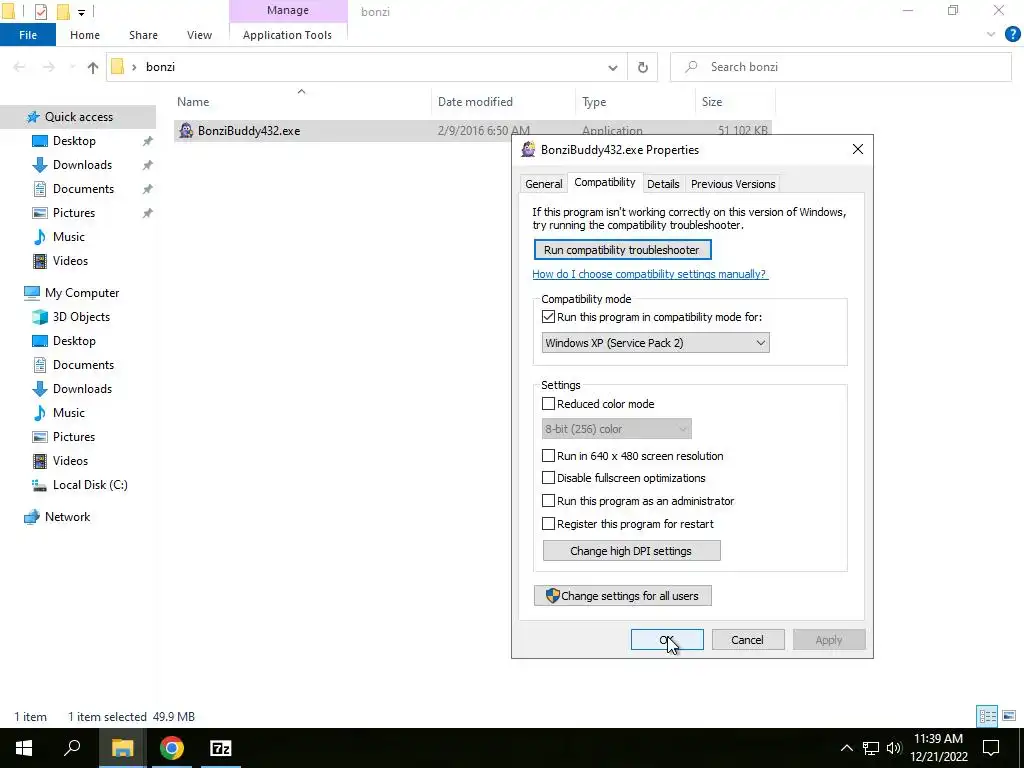Launch Google Chrome from taskbar
Screen dimensions: 1024x768
pyautogui.click(x=172, y=748)
